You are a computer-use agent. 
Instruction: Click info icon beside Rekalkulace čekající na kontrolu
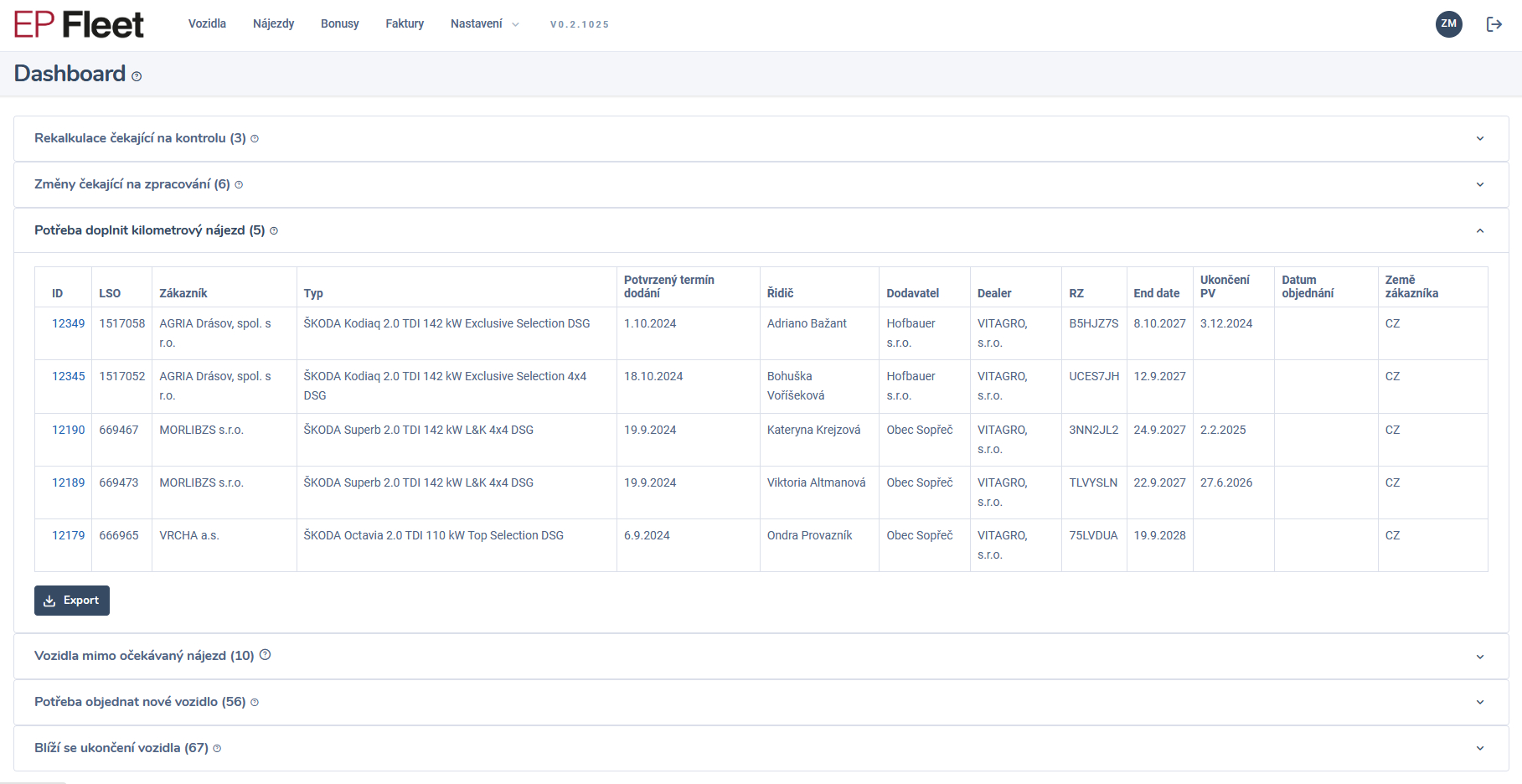click(255, 139)
